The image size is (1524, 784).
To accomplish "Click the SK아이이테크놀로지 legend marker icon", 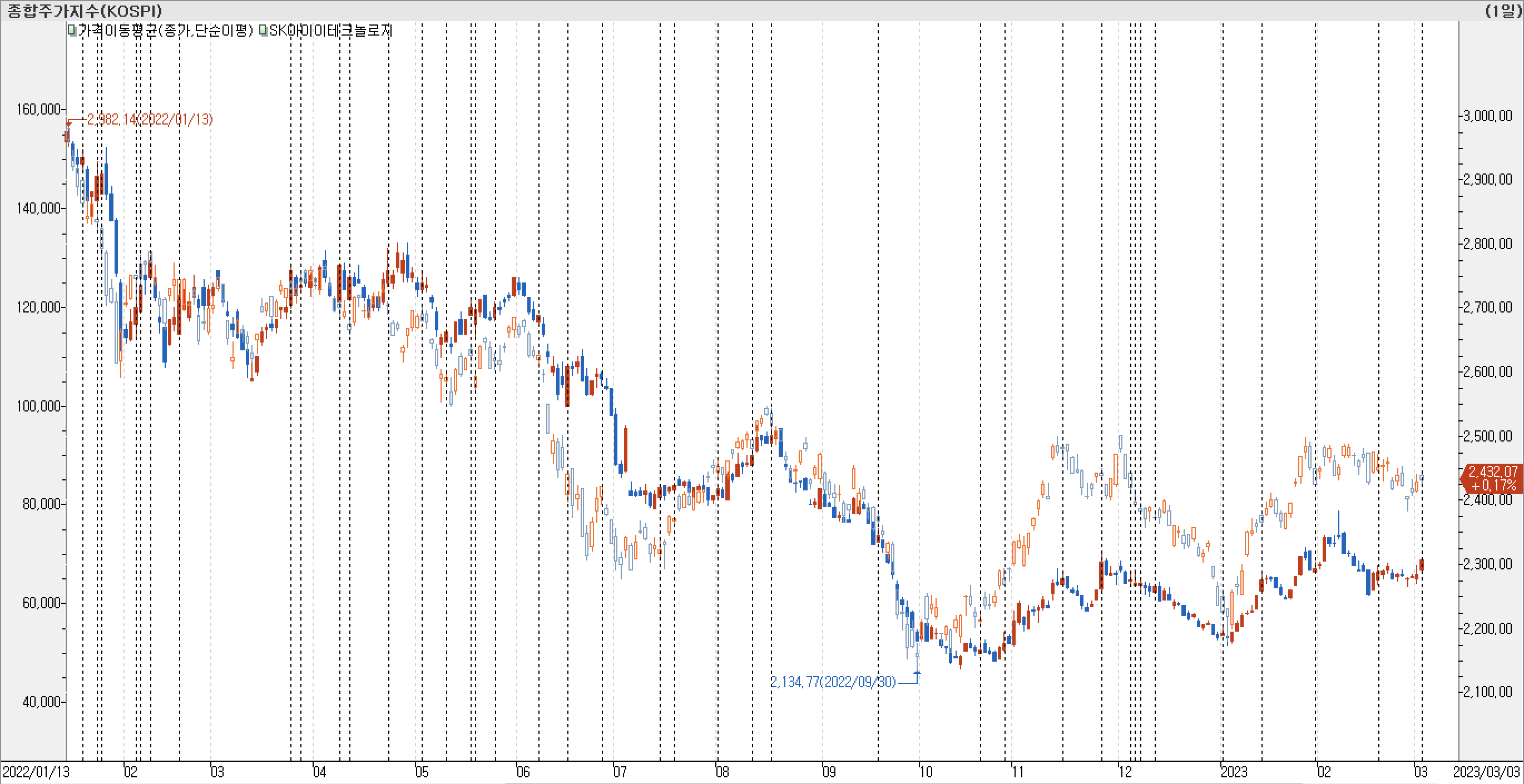I will (263, 30).
